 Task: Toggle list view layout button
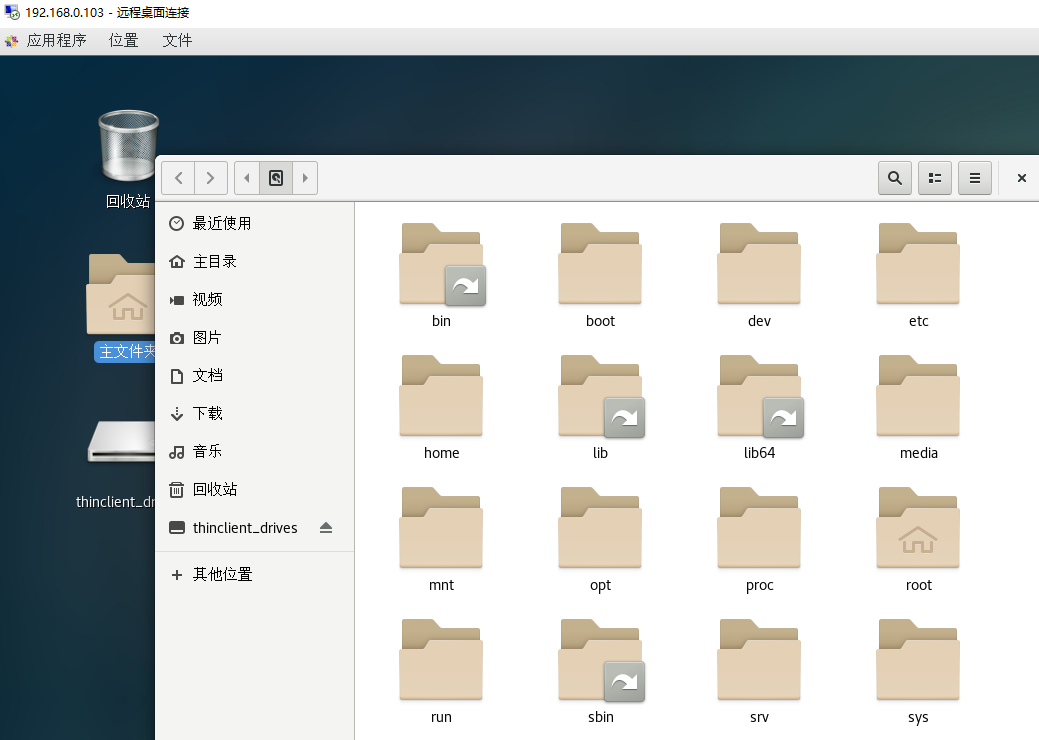pyautogui.click(x=935, y=178)
